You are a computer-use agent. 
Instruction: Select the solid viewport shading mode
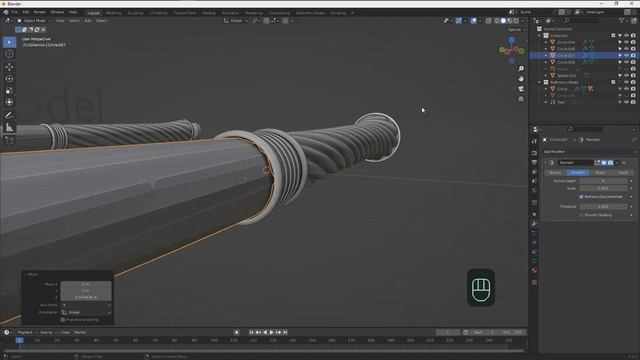pos(503,20)
